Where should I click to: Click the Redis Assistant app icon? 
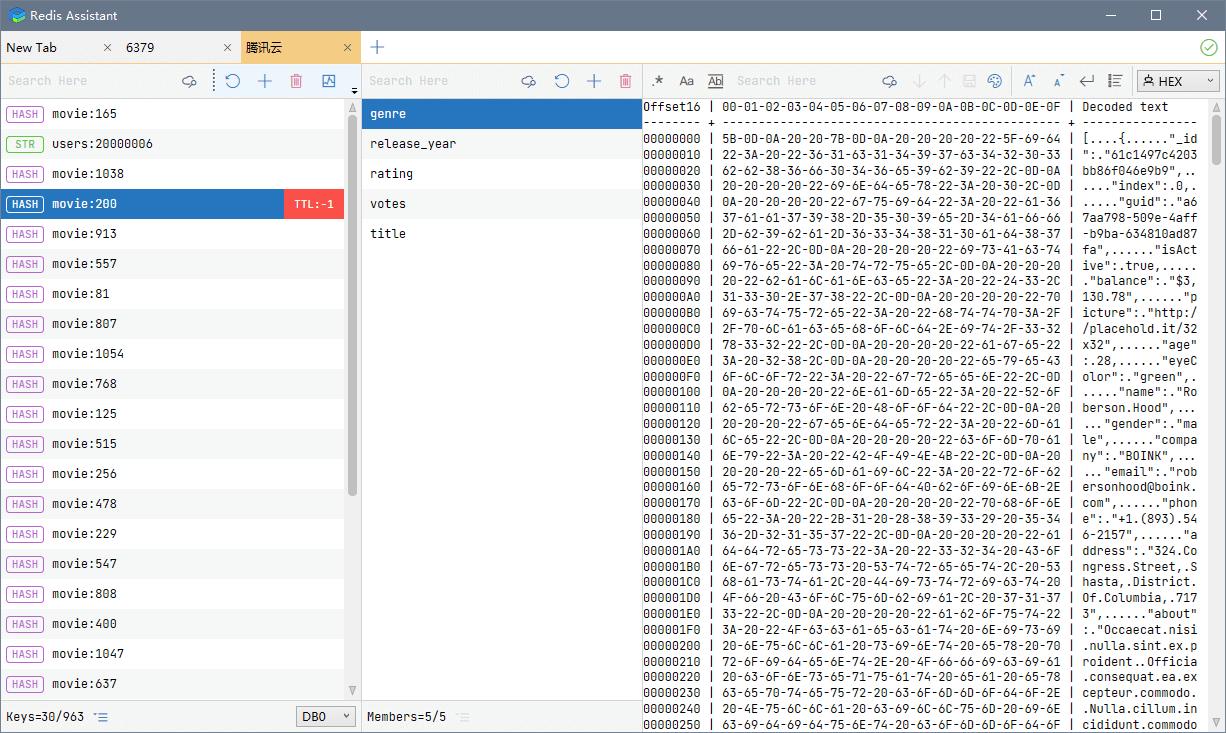click(x=17, y=15)
